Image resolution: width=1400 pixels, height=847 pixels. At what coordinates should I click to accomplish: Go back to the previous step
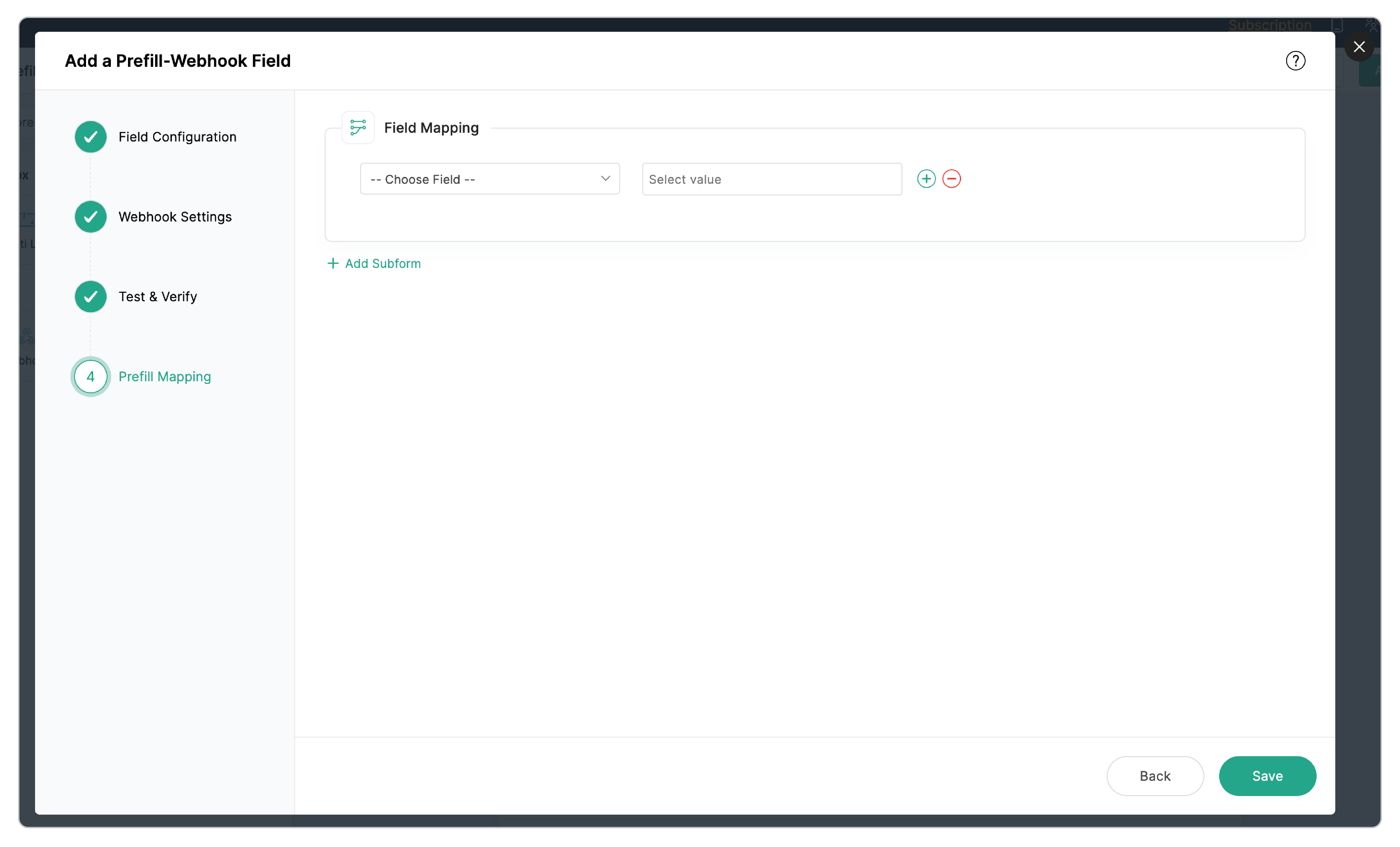1155,776
